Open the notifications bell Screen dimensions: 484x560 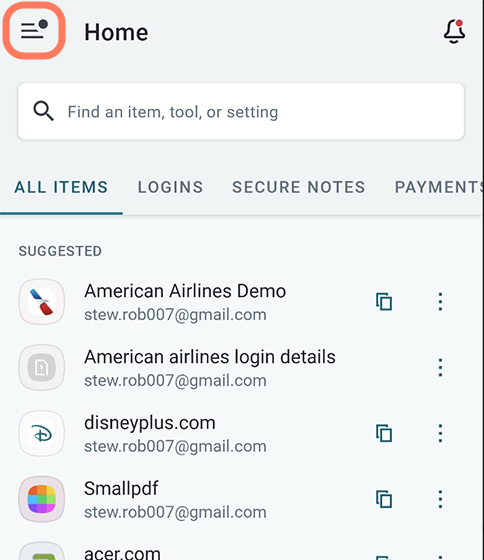point(454,31)
